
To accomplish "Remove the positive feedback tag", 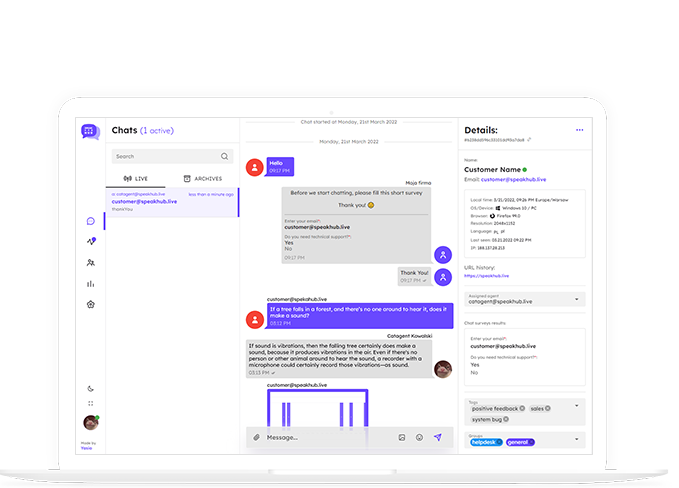I will [x=520, y=407].
